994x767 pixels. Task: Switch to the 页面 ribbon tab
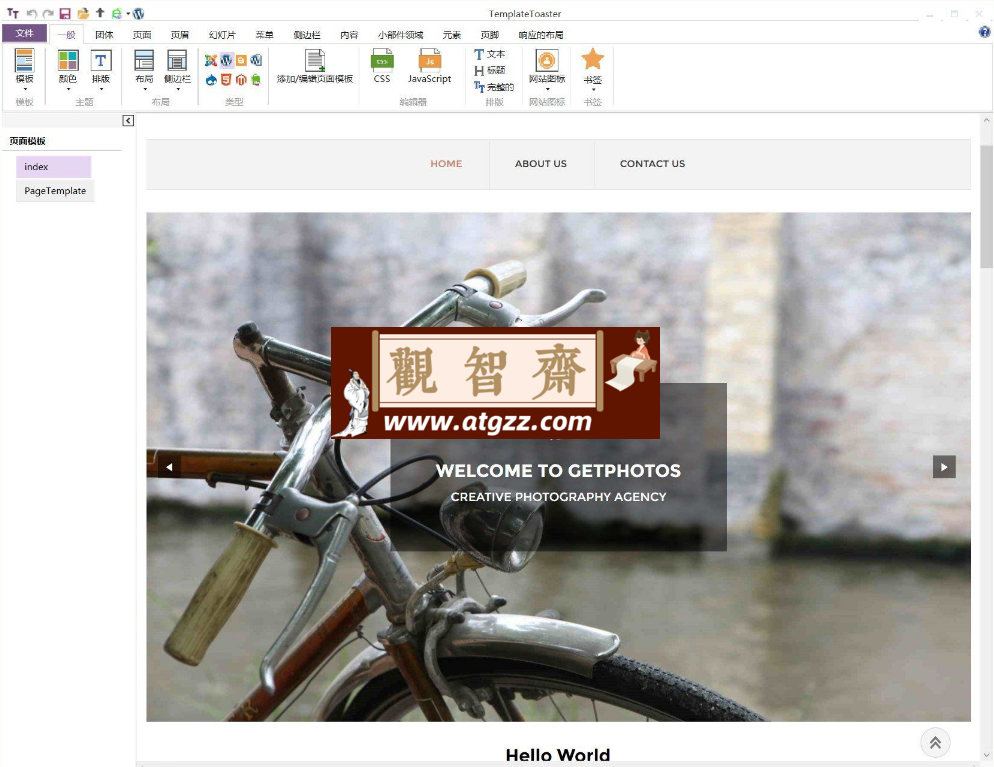[x=142, y=35]
